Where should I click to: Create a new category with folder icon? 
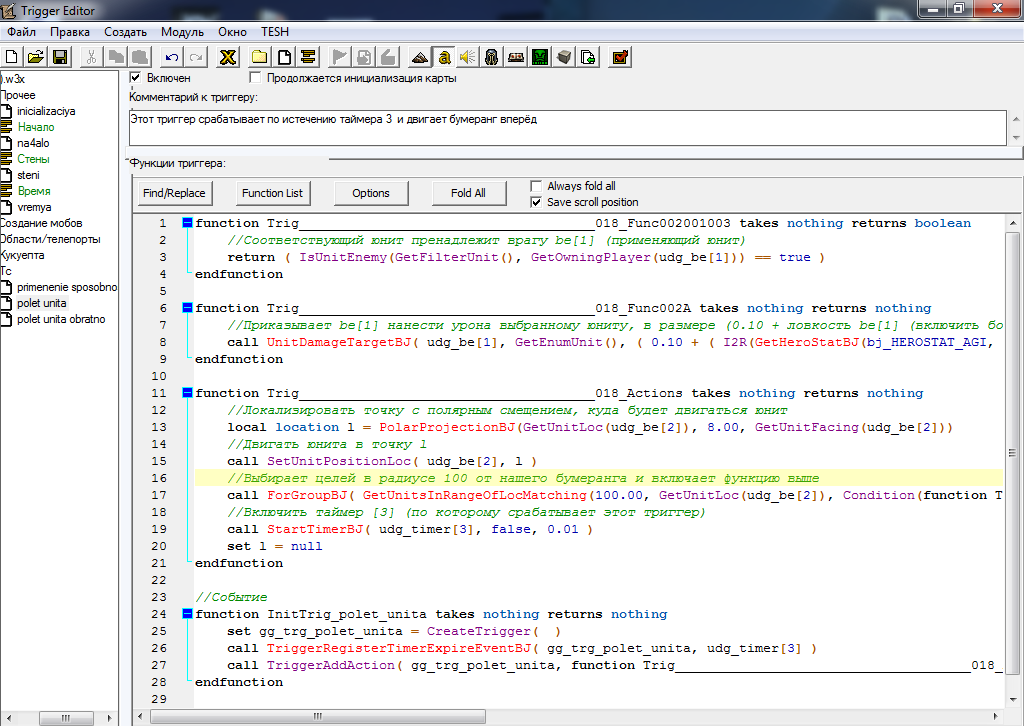coord(259,57)
